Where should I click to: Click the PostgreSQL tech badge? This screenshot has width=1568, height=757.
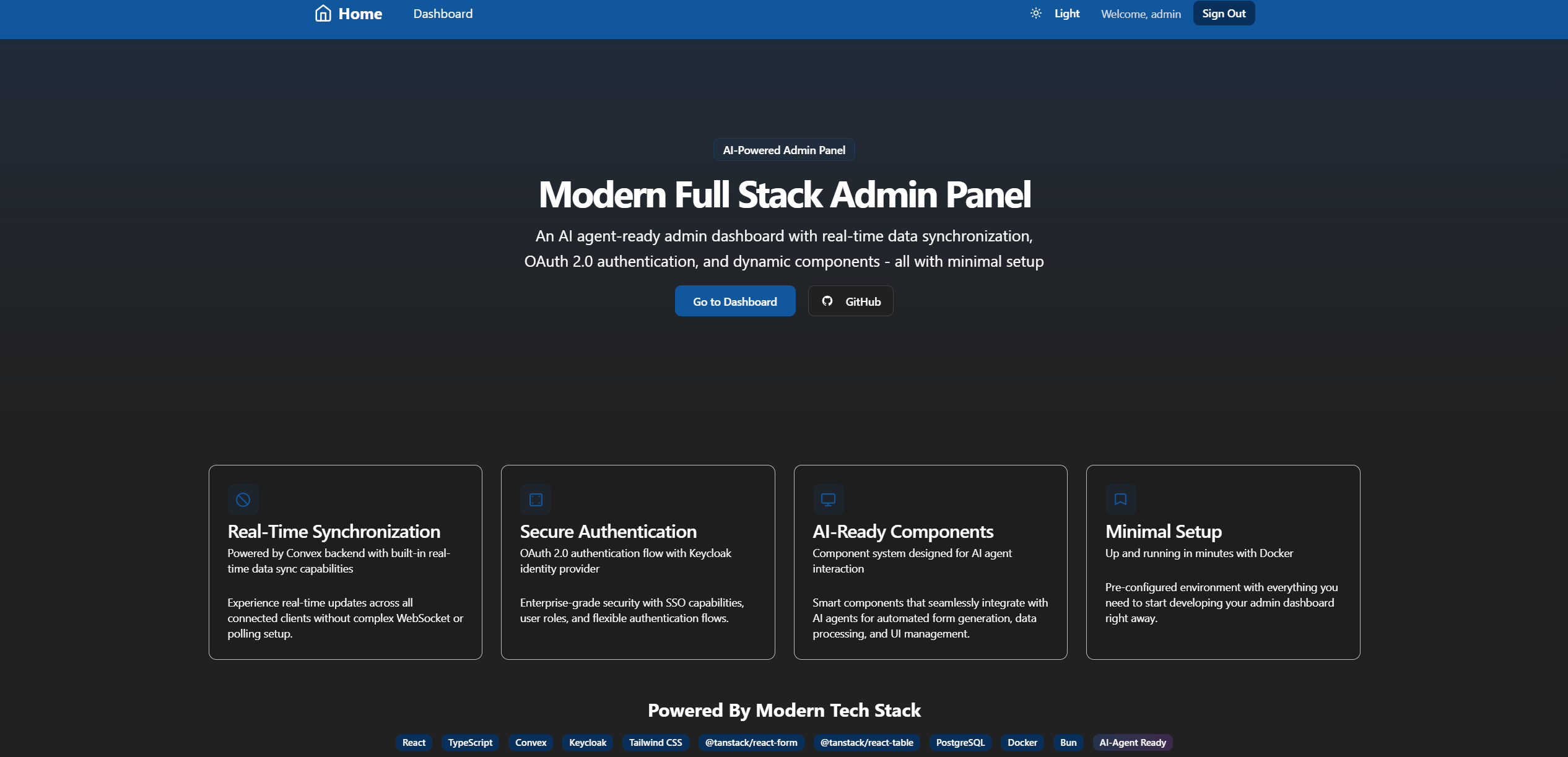(x=960, y=742)
